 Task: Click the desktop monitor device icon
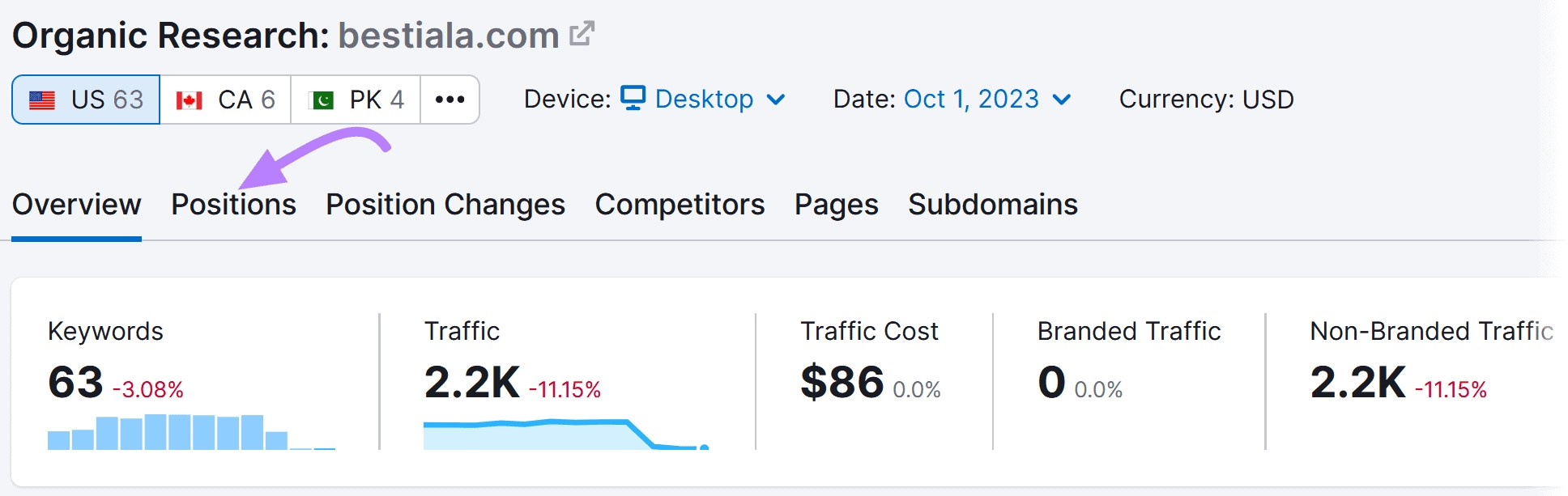click(633, 99)
